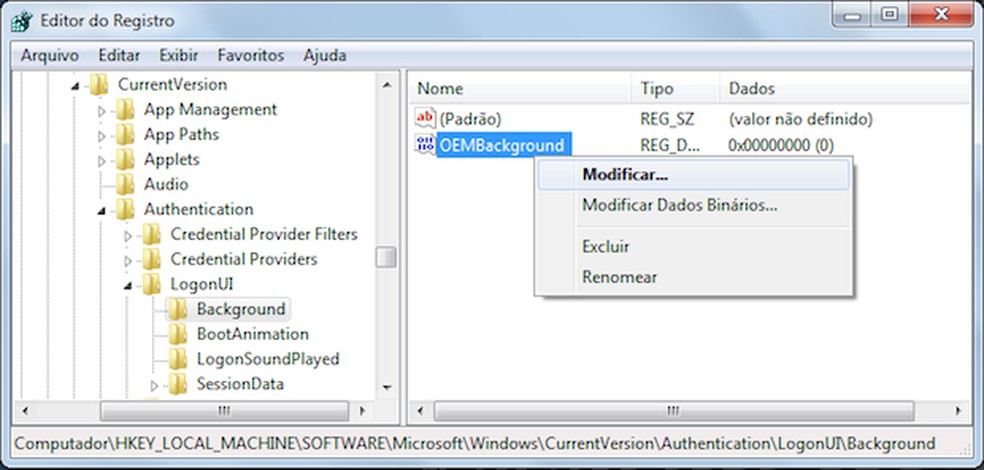
Task: Collapse the CurrentVersion tree node
Action: pos(75,85)
